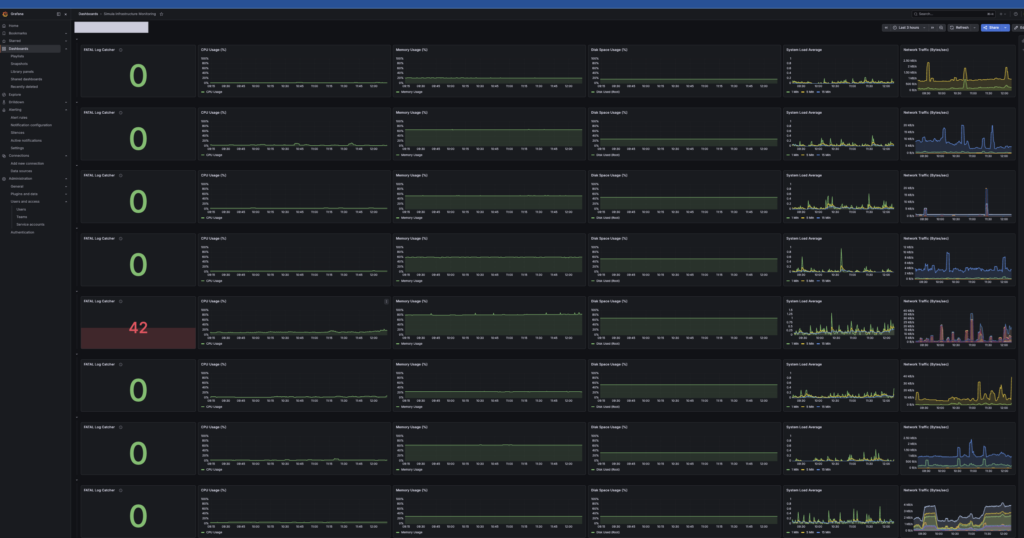Open the refresh interval dropdown arrow
Image resolution: width=1024 pixels, height=538 pixels.
tap(974, 27)
